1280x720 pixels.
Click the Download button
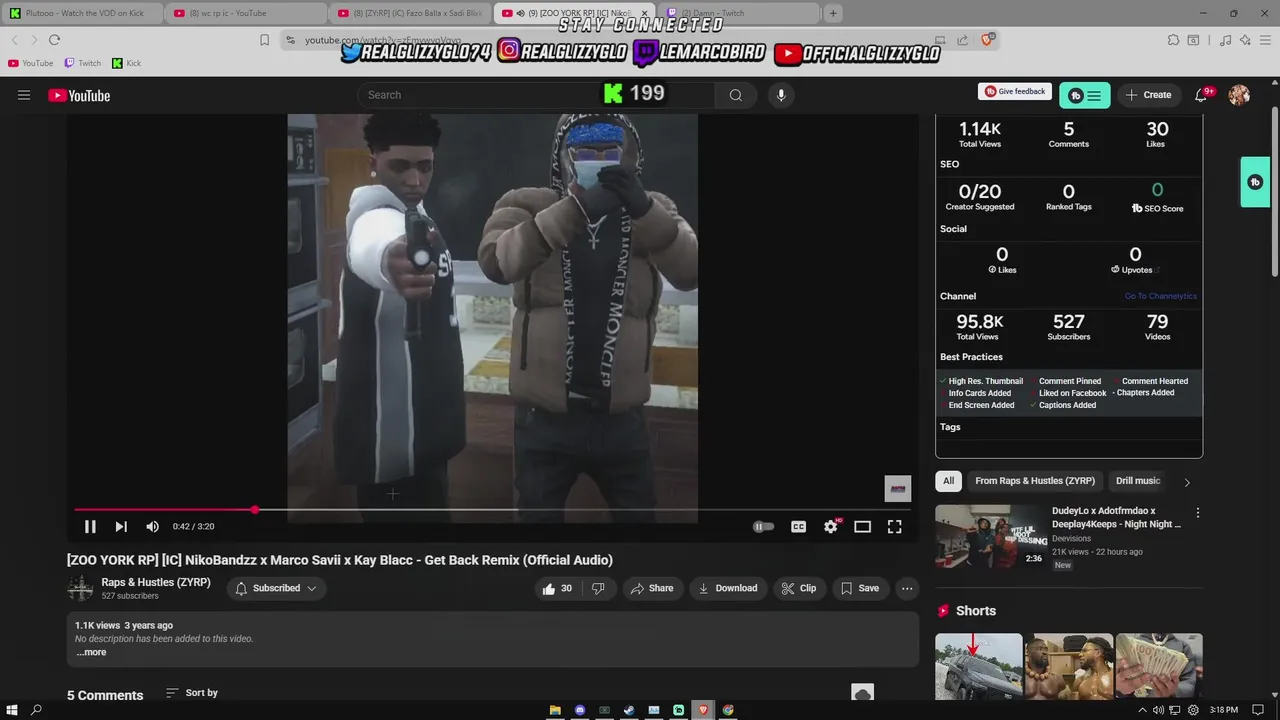coord(728,588)
